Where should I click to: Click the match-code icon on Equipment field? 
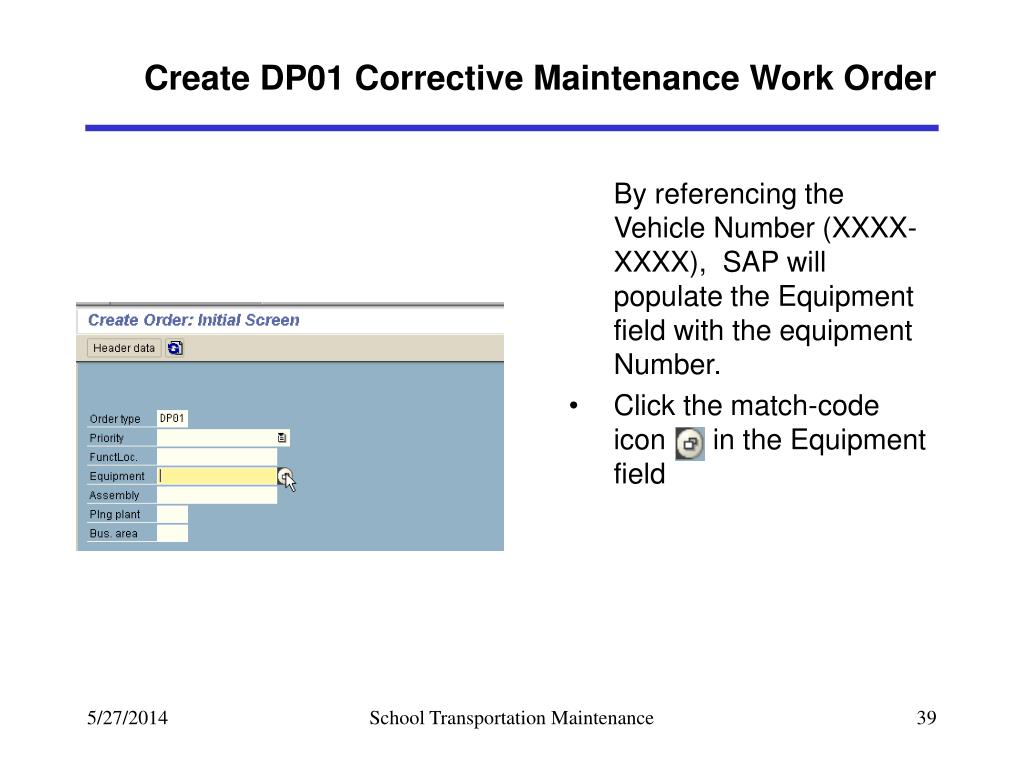coord(285,477)
